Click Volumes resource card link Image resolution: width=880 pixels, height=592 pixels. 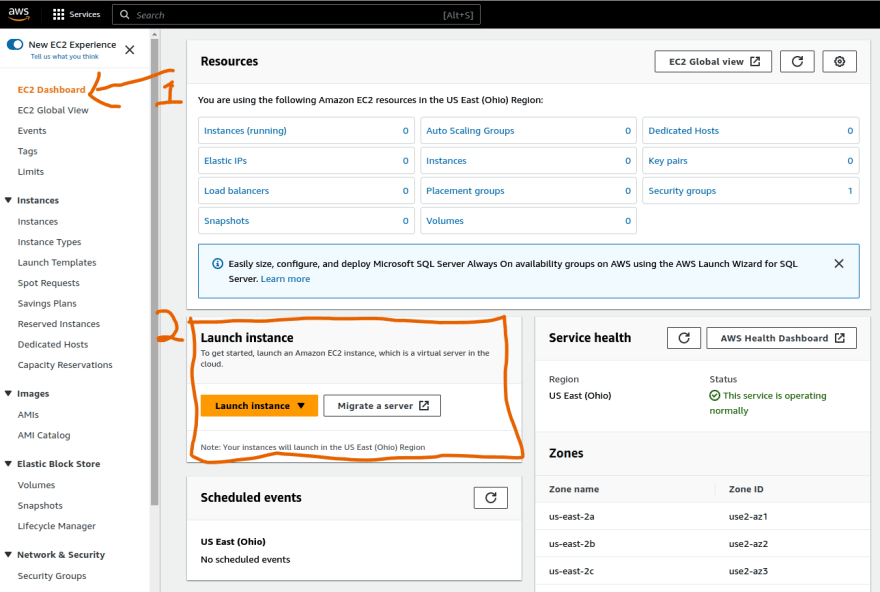click(x=445, y=221)
